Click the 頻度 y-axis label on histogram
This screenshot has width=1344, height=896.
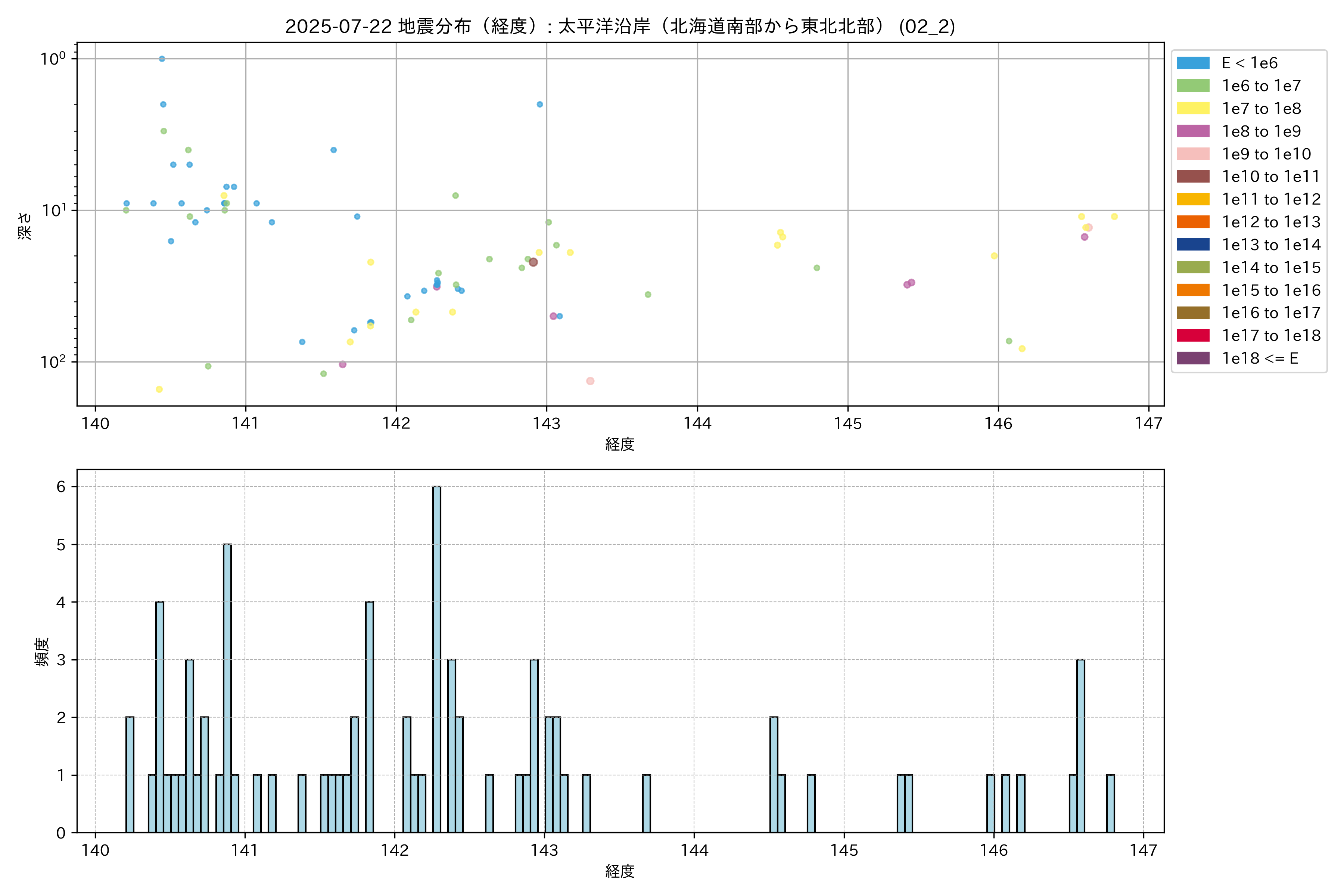point(42,652)
